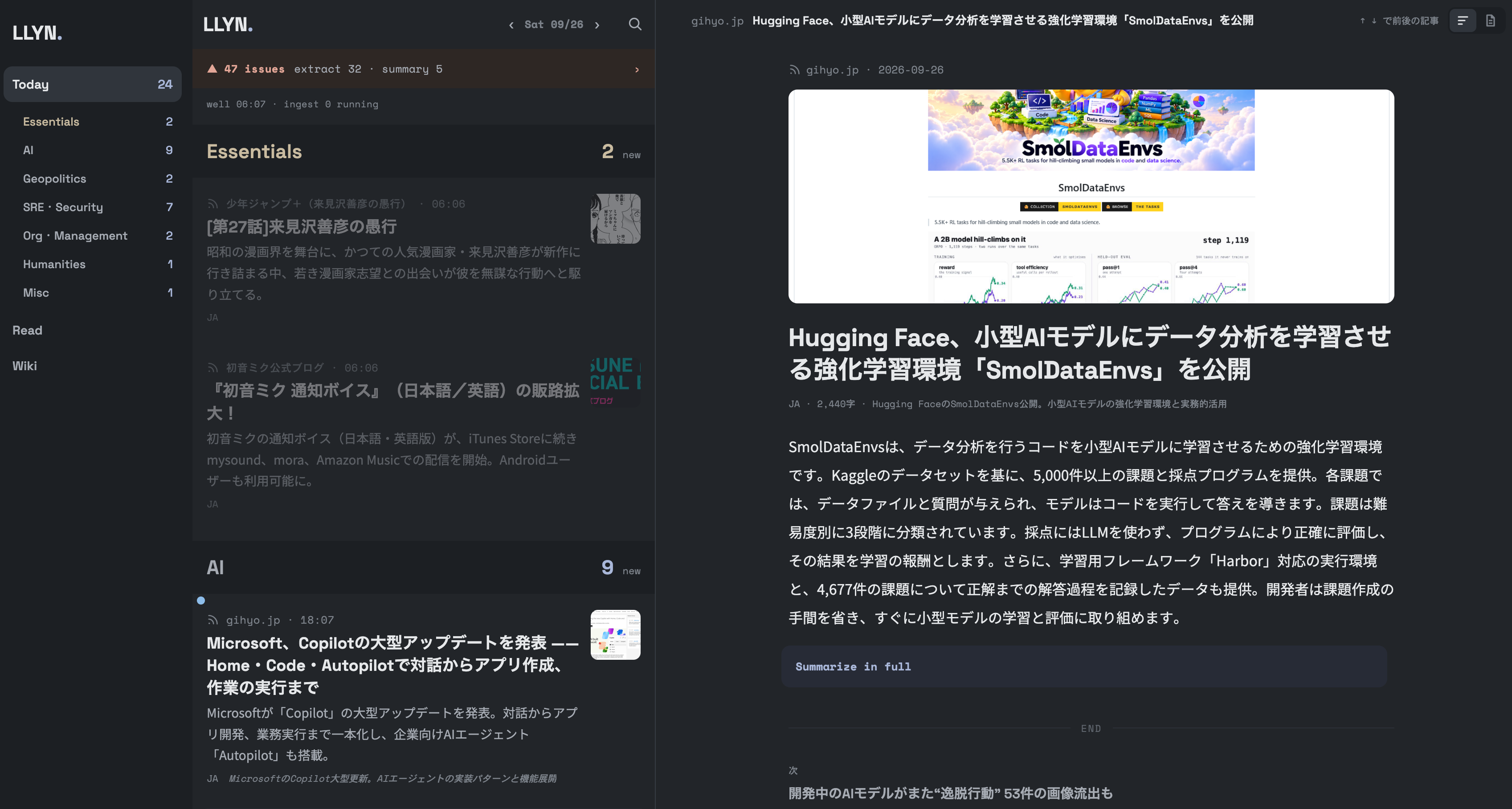Click the RSS feed icon beside 少年ジャンプ+
This screenshot has height=809, width=1512.
pyautogui.click(x=212, y=204)
